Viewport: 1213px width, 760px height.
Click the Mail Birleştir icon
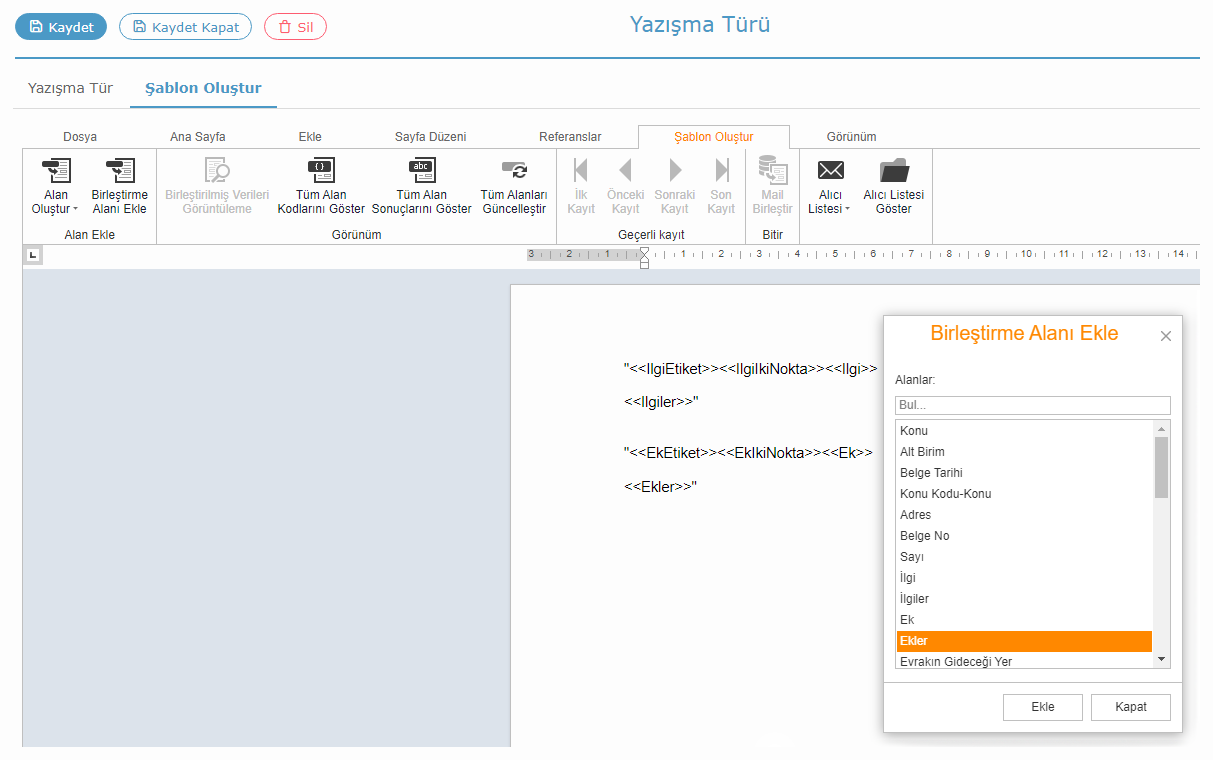pyautogui.click(x=772, y=171)
